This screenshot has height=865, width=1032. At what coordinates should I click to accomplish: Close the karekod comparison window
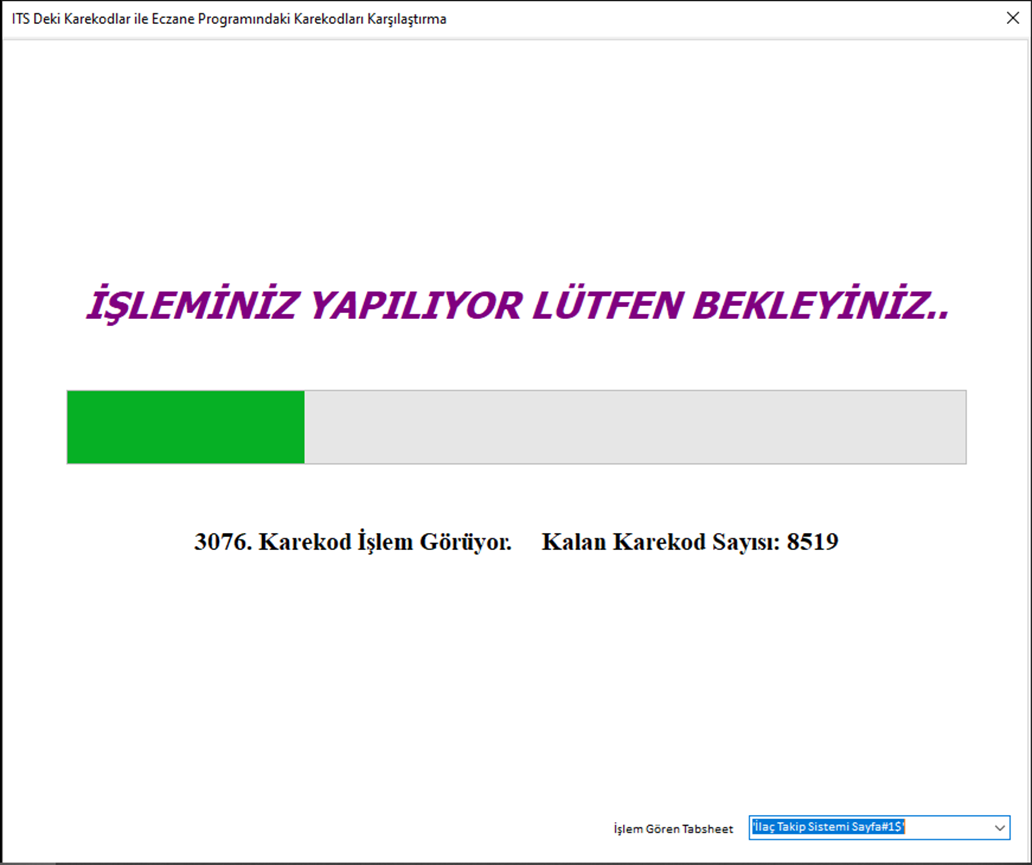coord(1011,18)
